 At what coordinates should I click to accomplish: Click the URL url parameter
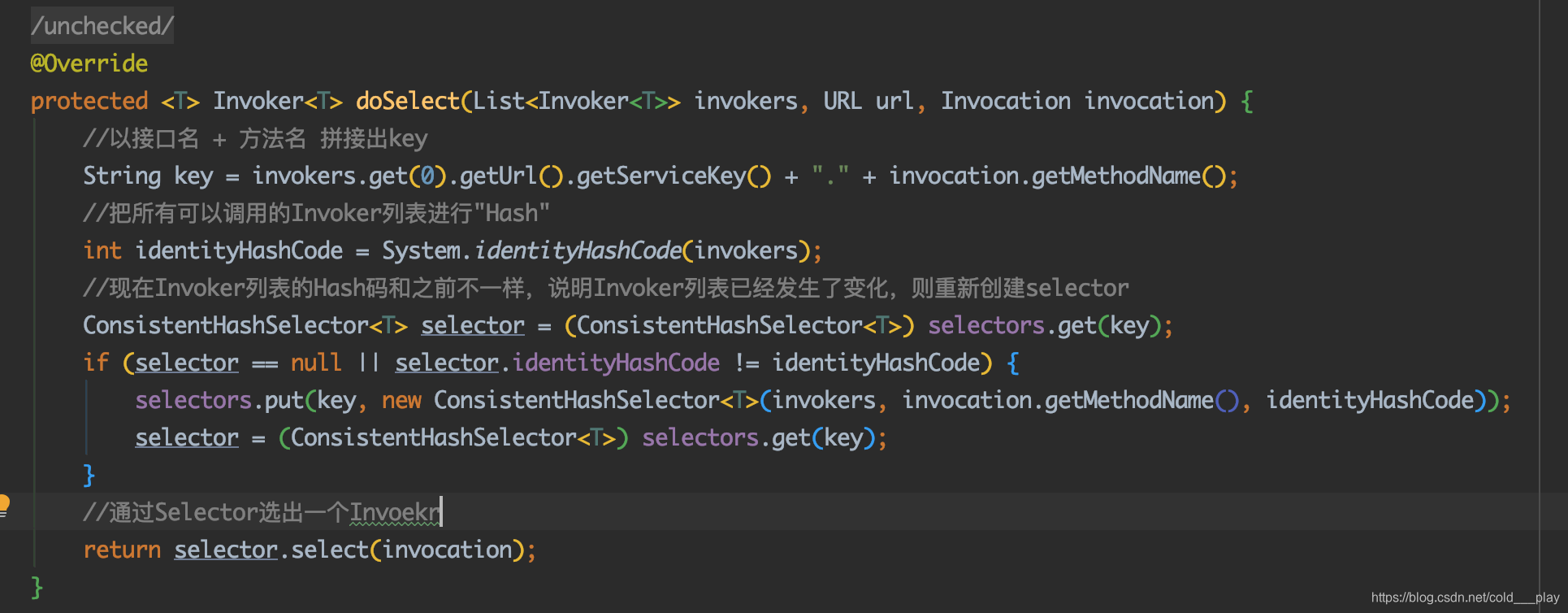[868, 101]
